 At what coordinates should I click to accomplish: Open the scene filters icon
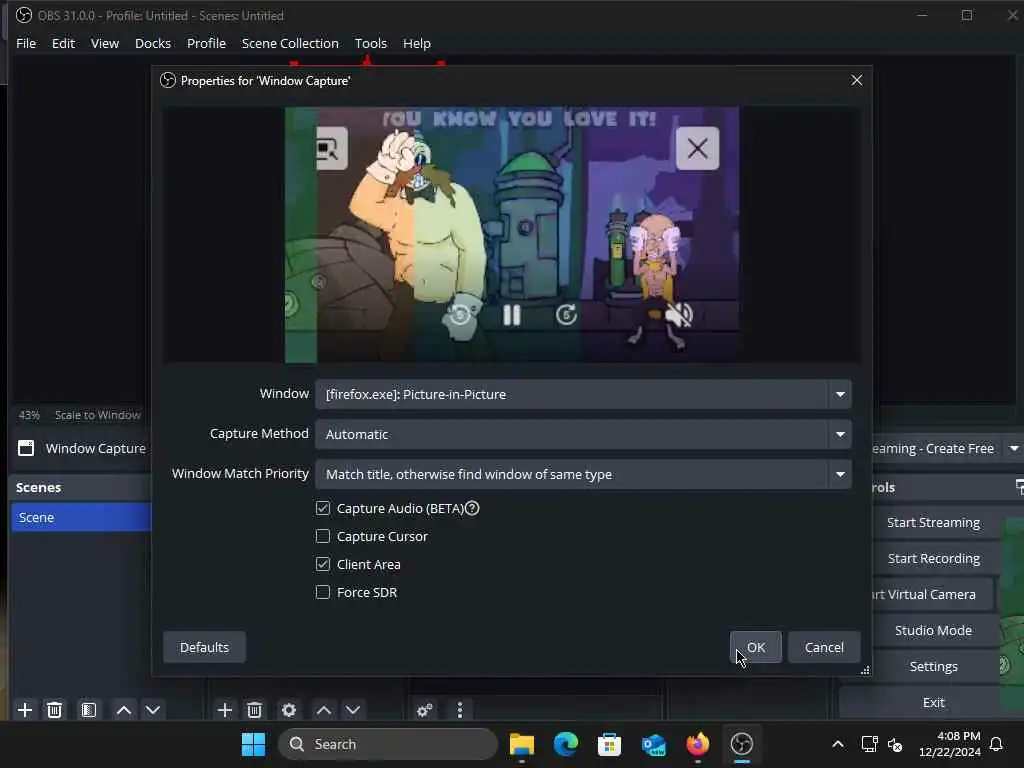click(x=89, y=710)
